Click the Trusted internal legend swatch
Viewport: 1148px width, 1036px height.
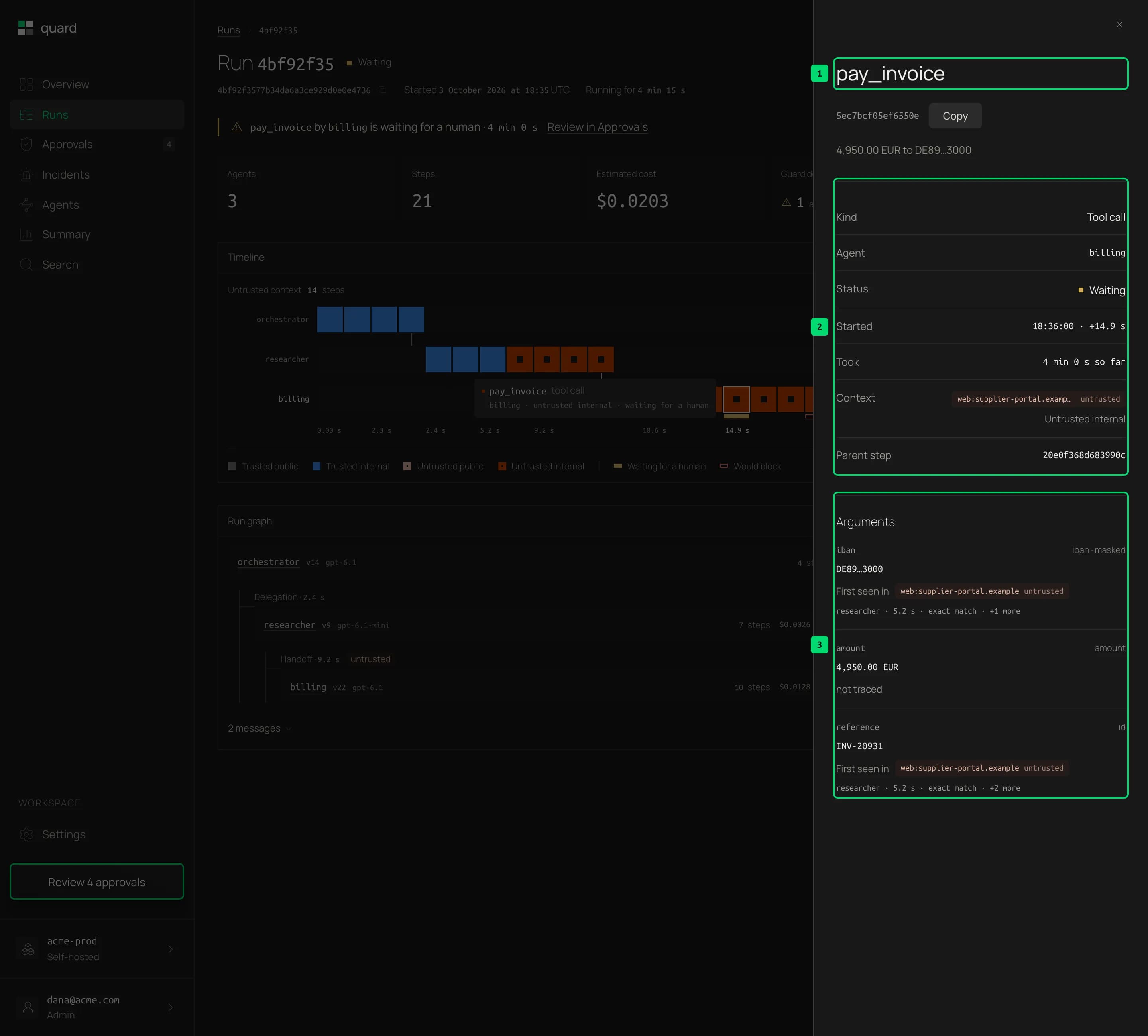(x=316, y=466)
